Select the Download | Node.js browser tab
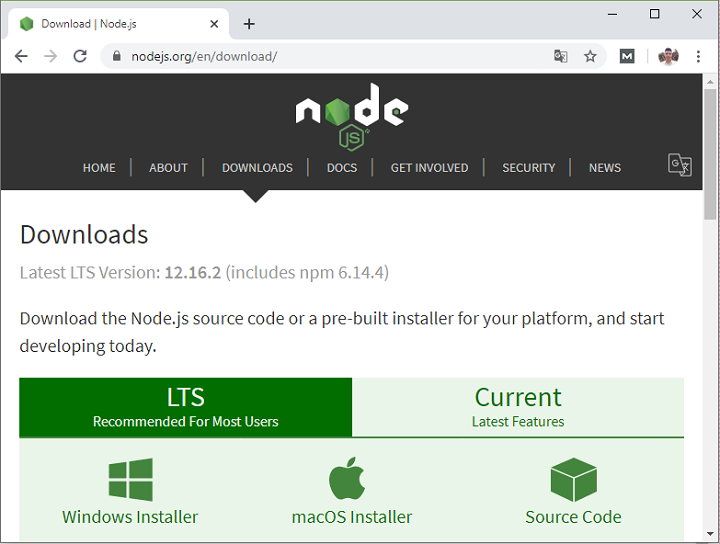The width and height of the screenshot is (720, 544). 118,23
